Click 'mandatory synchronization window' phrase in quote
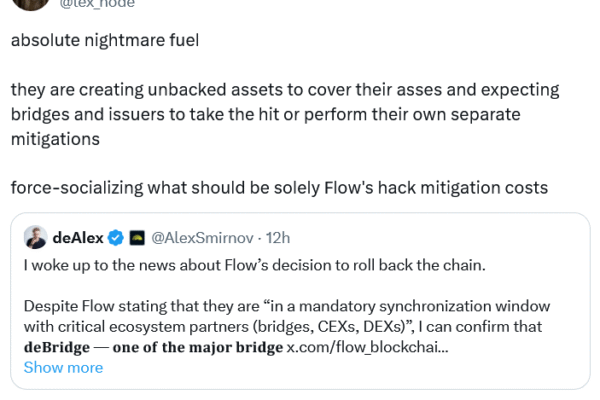This screenshot has height=400, width=600. [x=388, y=305]
